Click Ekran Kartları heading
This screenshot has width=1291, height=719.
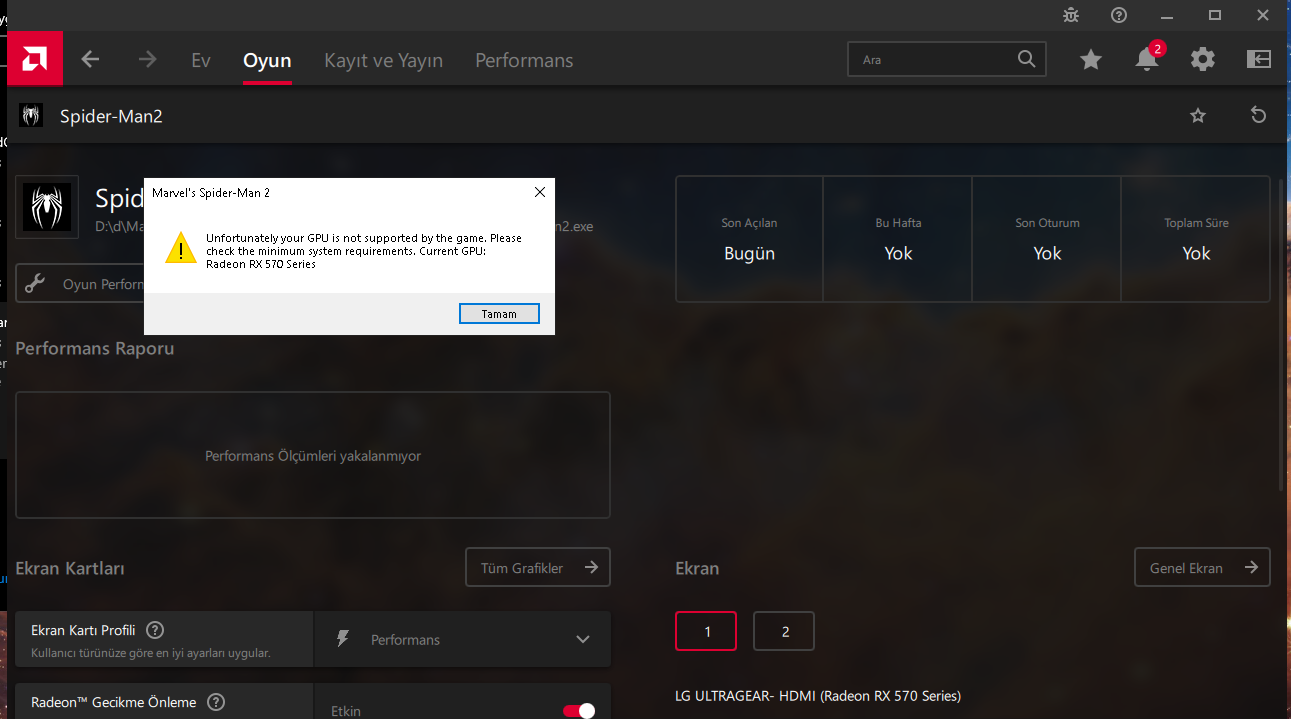pos(70,569)
